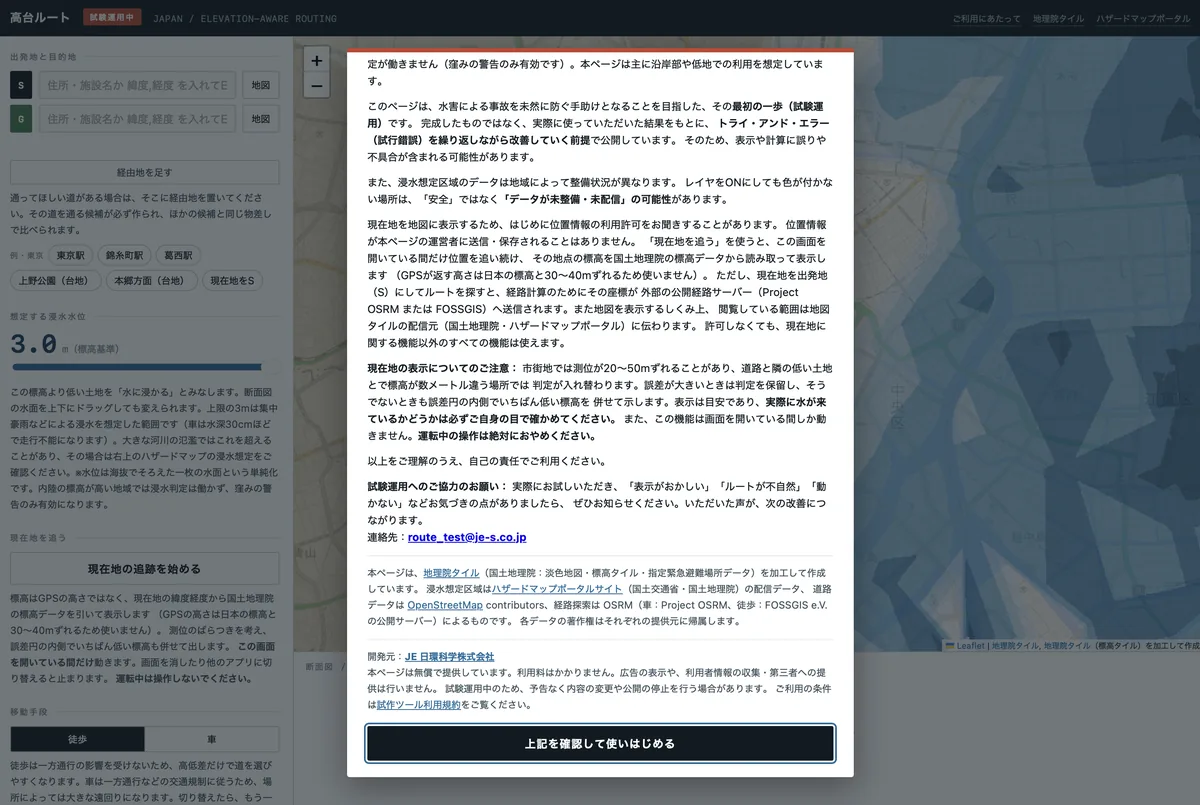Viewport: 1200px width, 805px height.
Task: Open the 地理院タイル link in dialog credits
Action: pos(451,573)
